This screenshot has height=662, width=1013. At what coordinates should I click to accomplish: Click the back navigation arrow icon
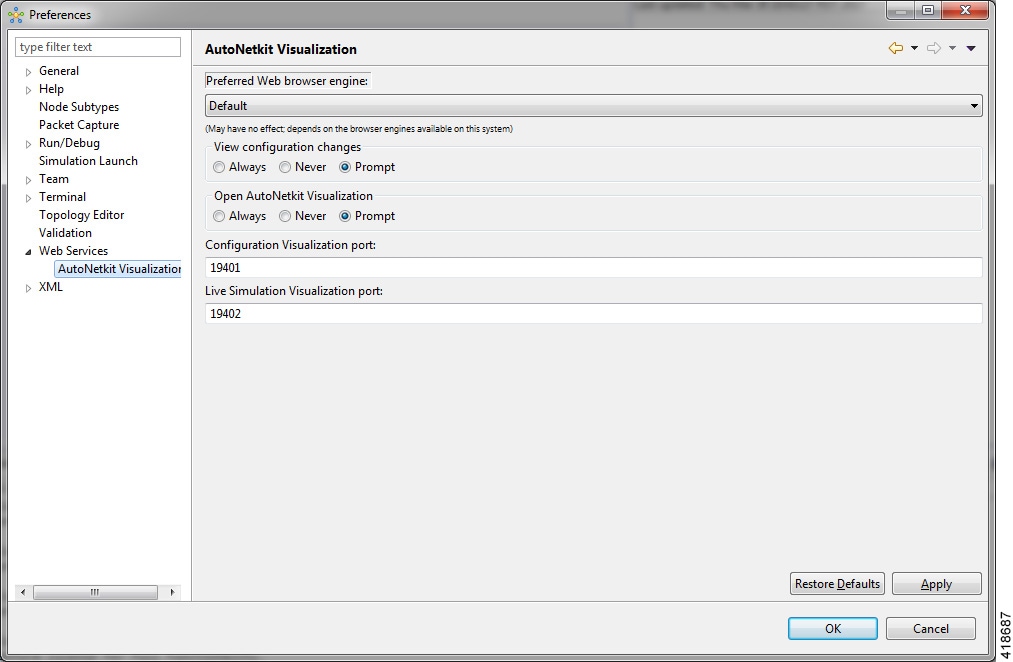pyautogui.click(x=895, y=48)
